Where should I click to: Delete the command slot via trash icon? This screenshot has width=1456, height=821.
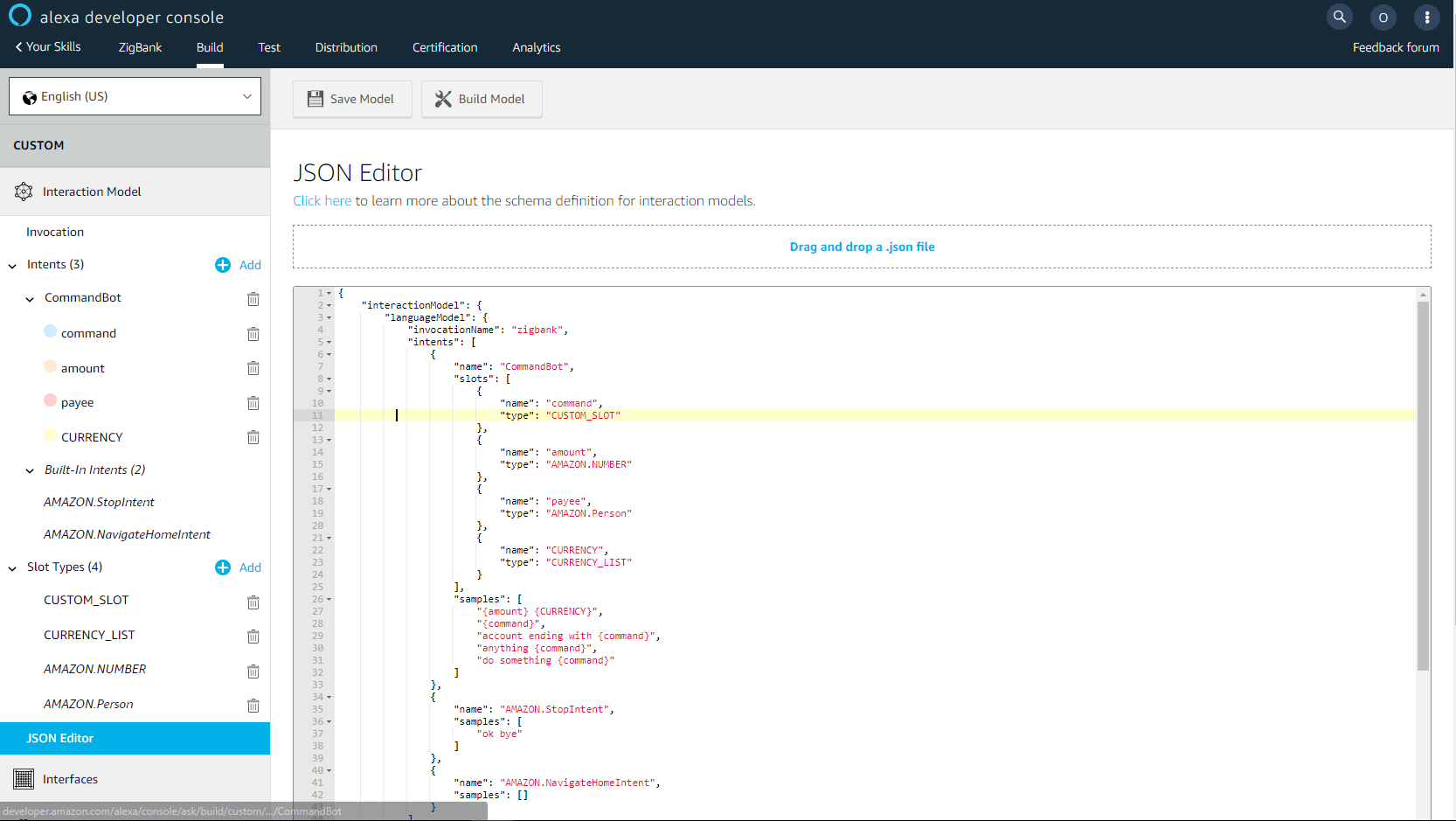click(x=253, y=334)
